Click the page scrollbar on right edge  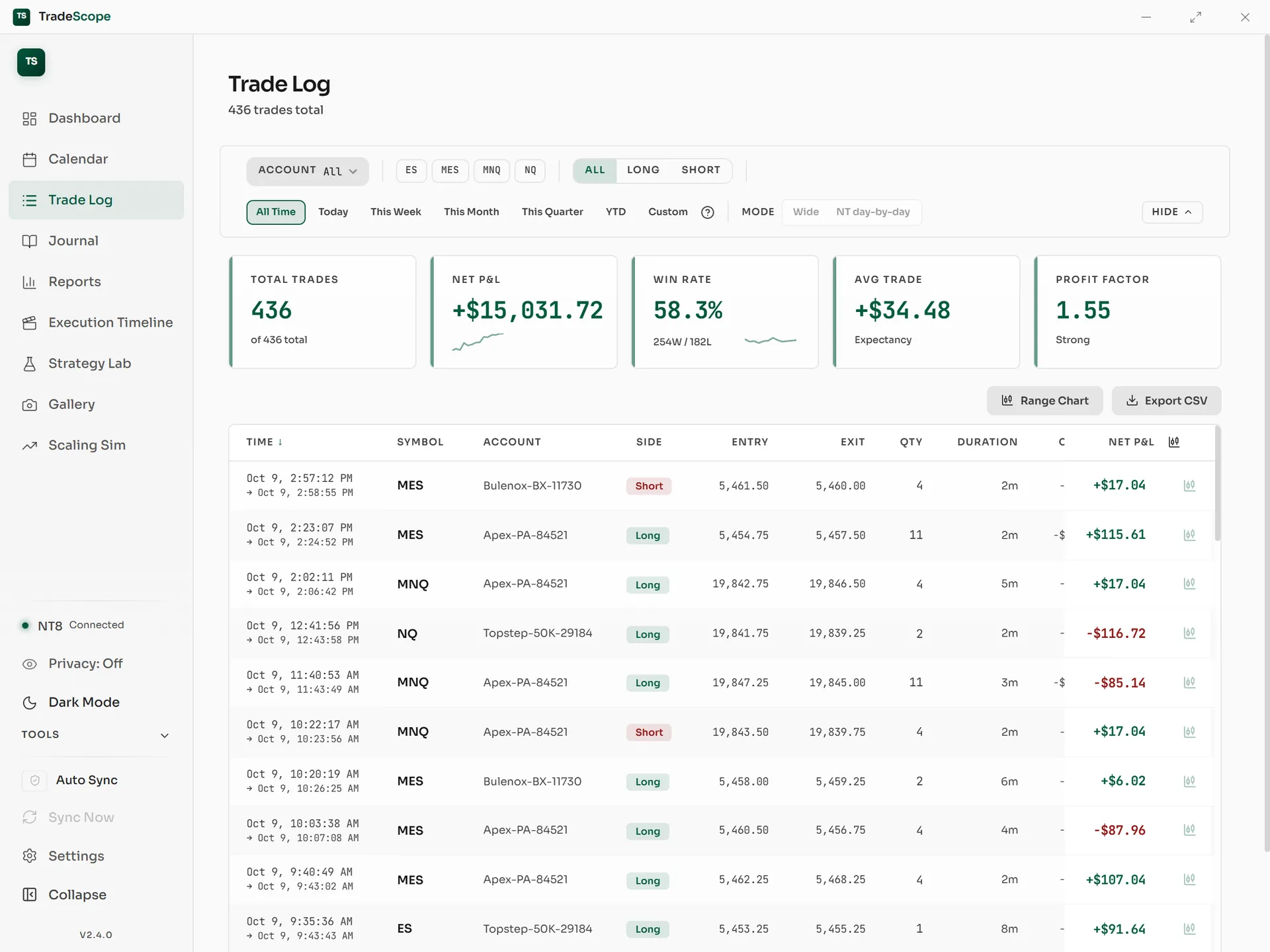(x=1266, y=443)
